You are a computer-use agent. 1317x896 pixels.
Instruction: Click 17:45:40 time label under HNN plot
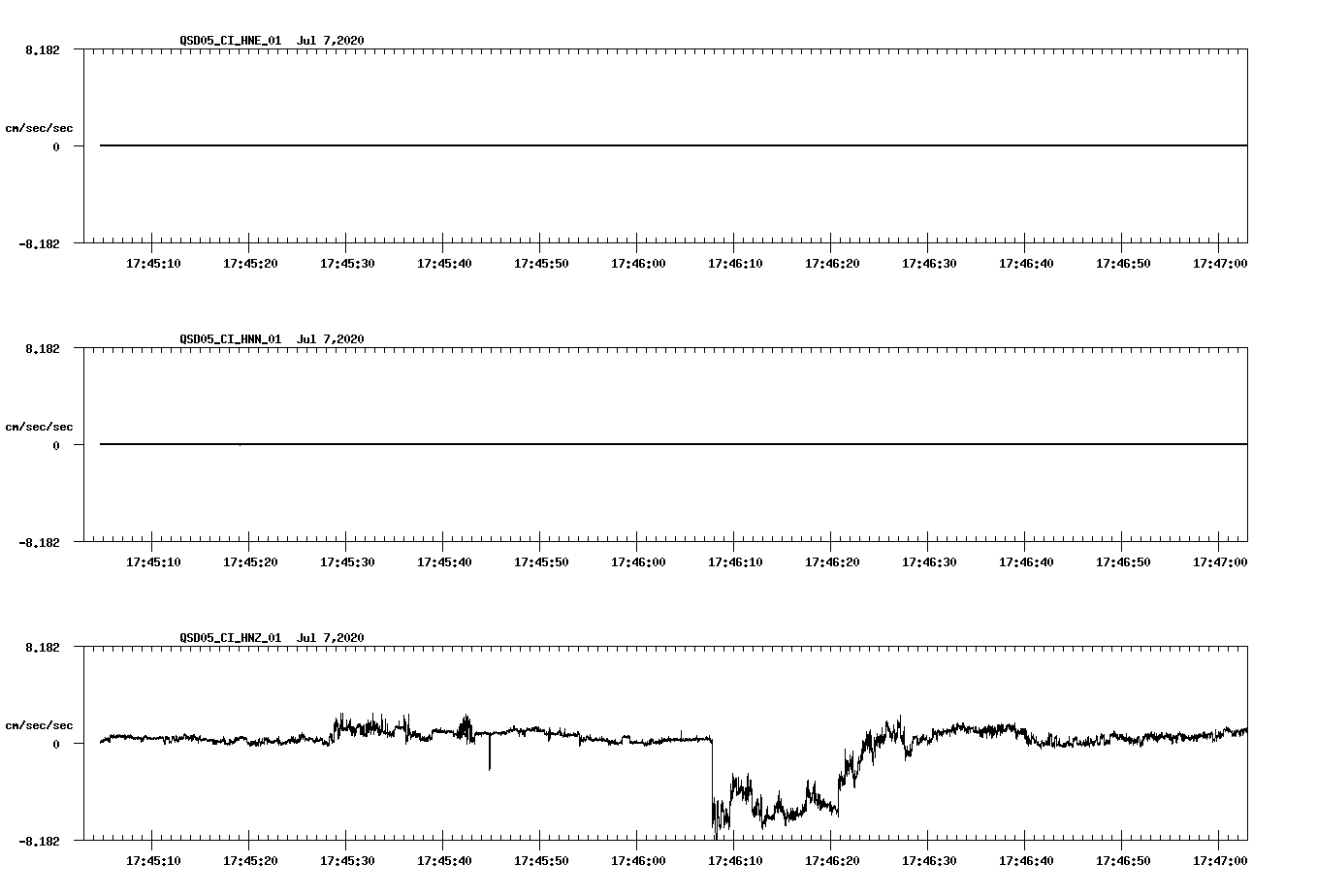(444, 562)
